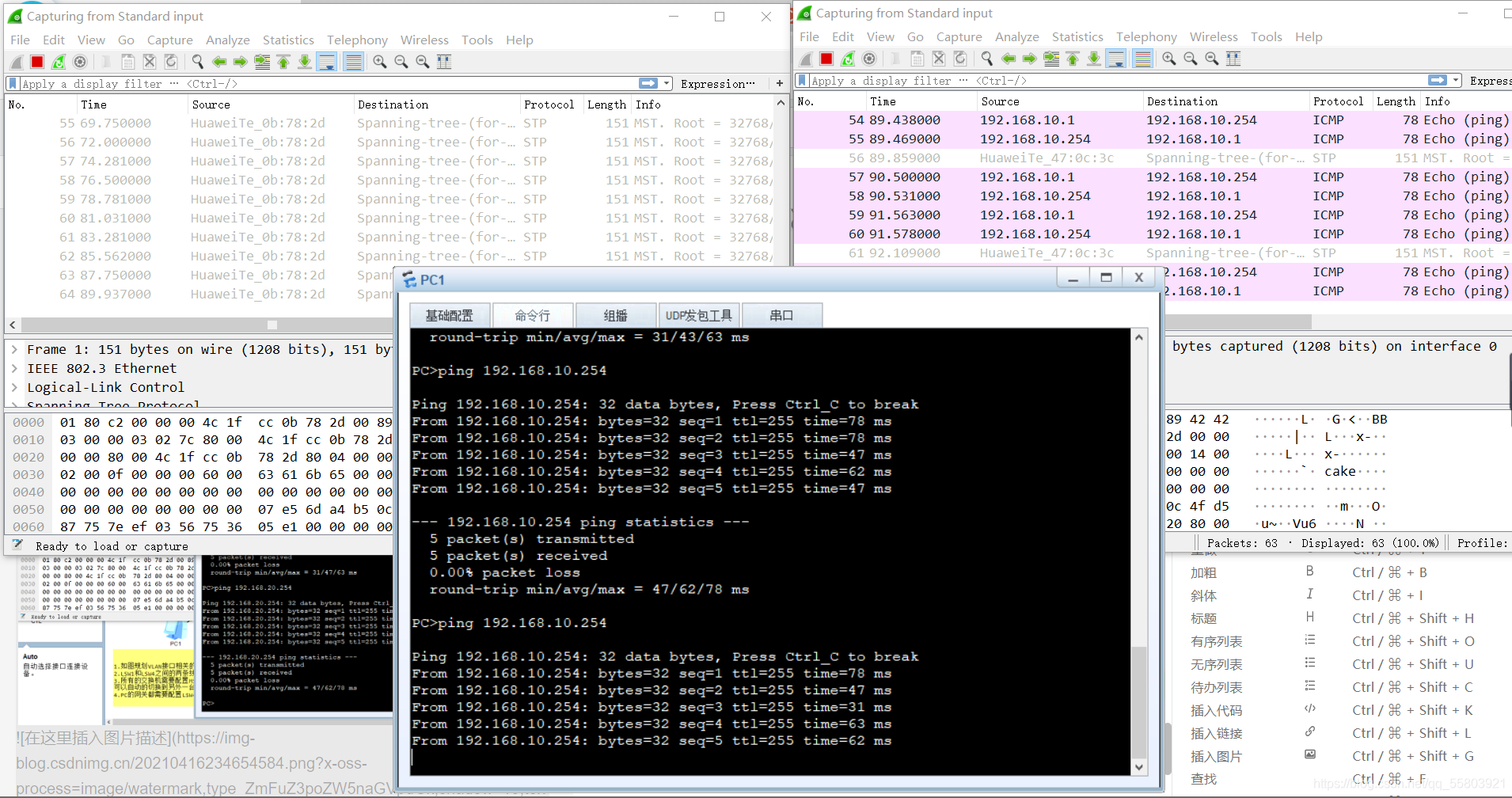Screen dimensions: 1512x798
Task: Zoom in text in the left Wireshark toolbar
Action: pyautogui.click(x=380, y=62)
